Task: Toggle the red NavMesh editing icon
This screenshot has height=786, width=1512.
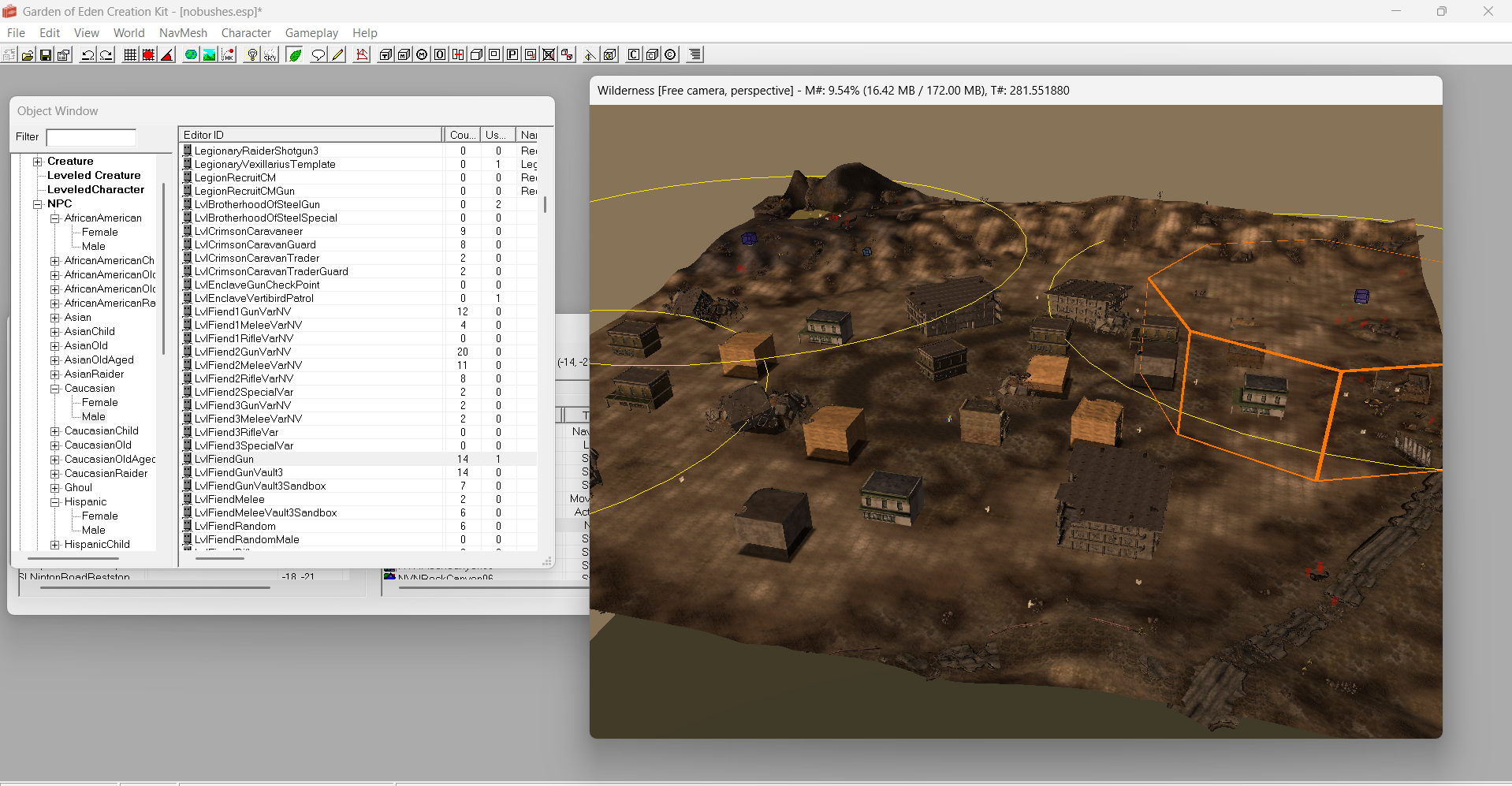Action: click(362, 54)
